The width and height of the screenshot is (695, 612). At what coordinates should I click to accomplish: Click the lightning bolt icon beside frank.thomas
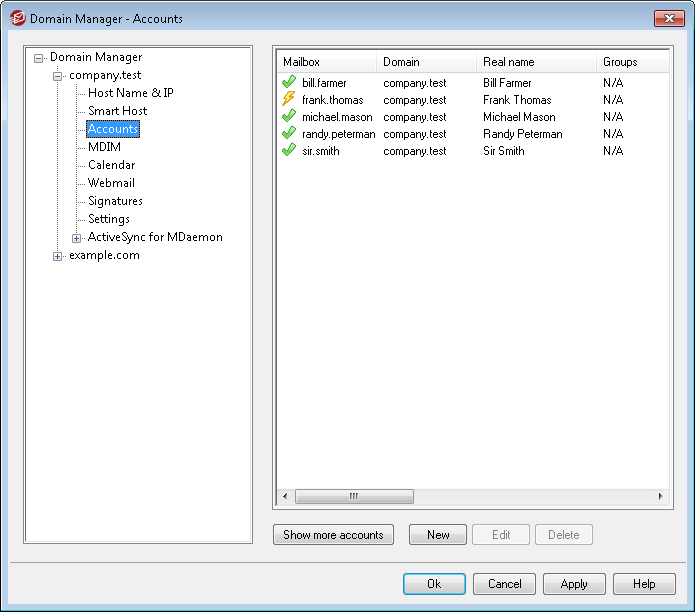[289, 100]
